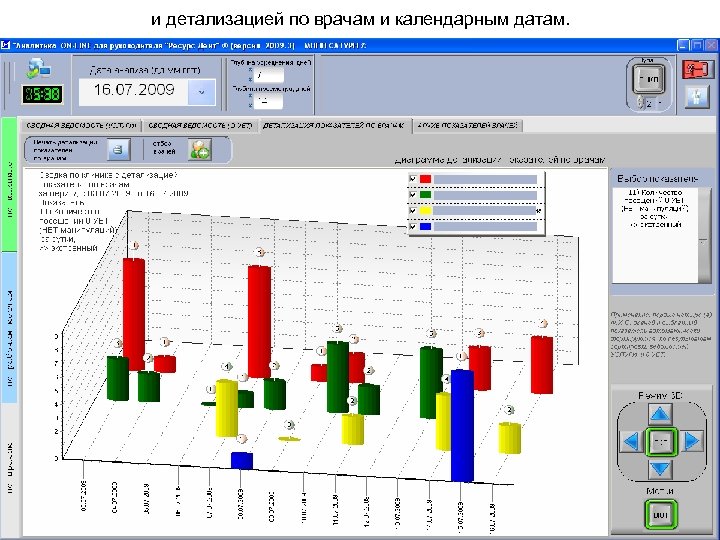Click the large square button above the stepper
This screenshot has width=720, height=540.
[648, 79]
